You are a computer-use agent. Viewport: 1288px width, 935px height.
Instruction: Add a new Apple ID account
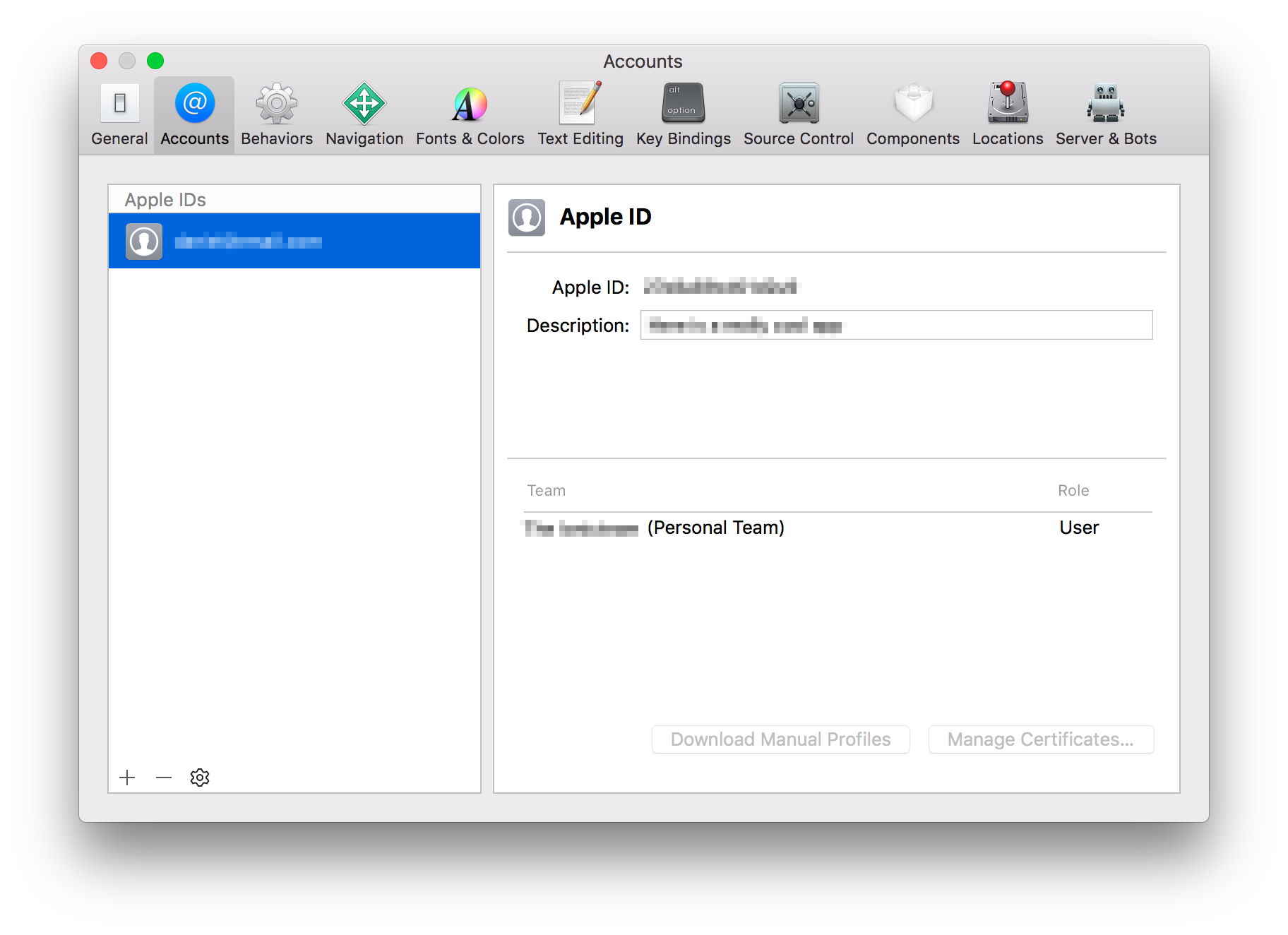pyautogui.click(x=127, y=777)
